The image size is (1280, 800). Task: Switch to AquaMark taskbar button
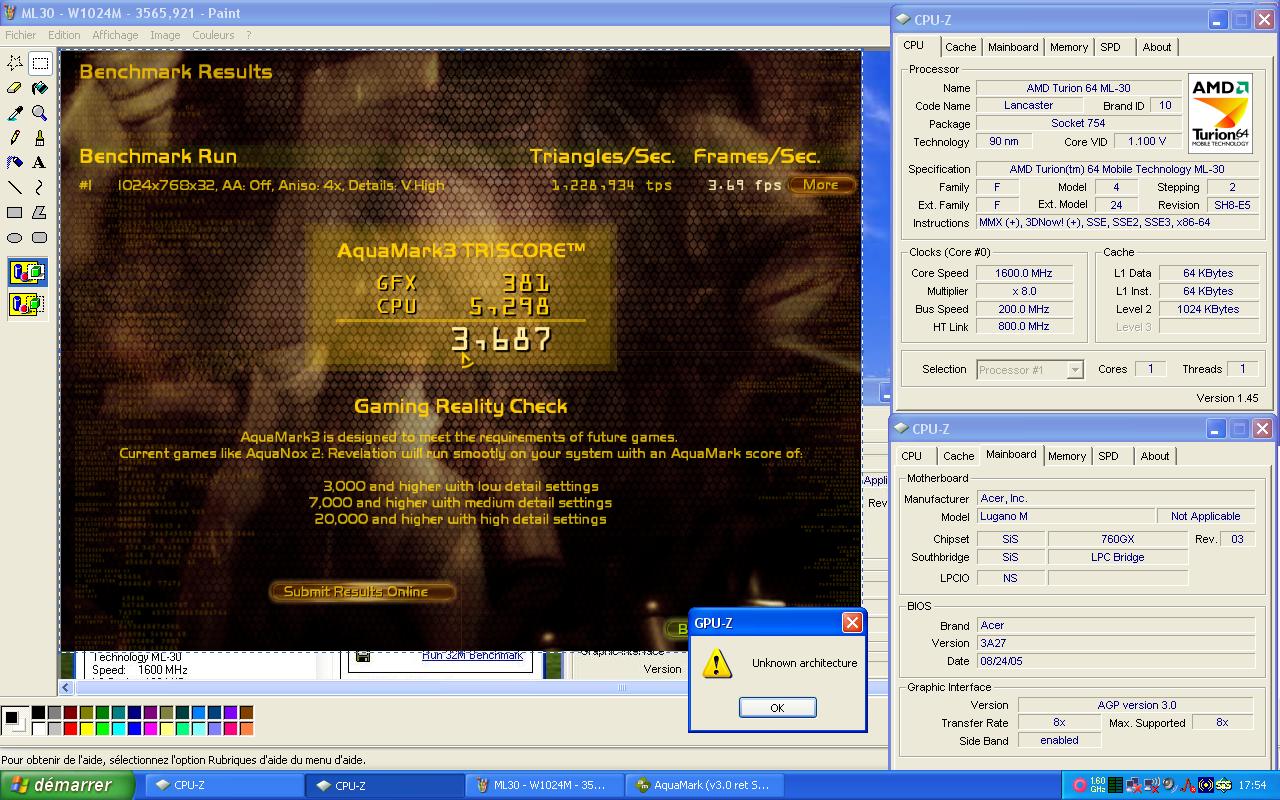point(705,785)
